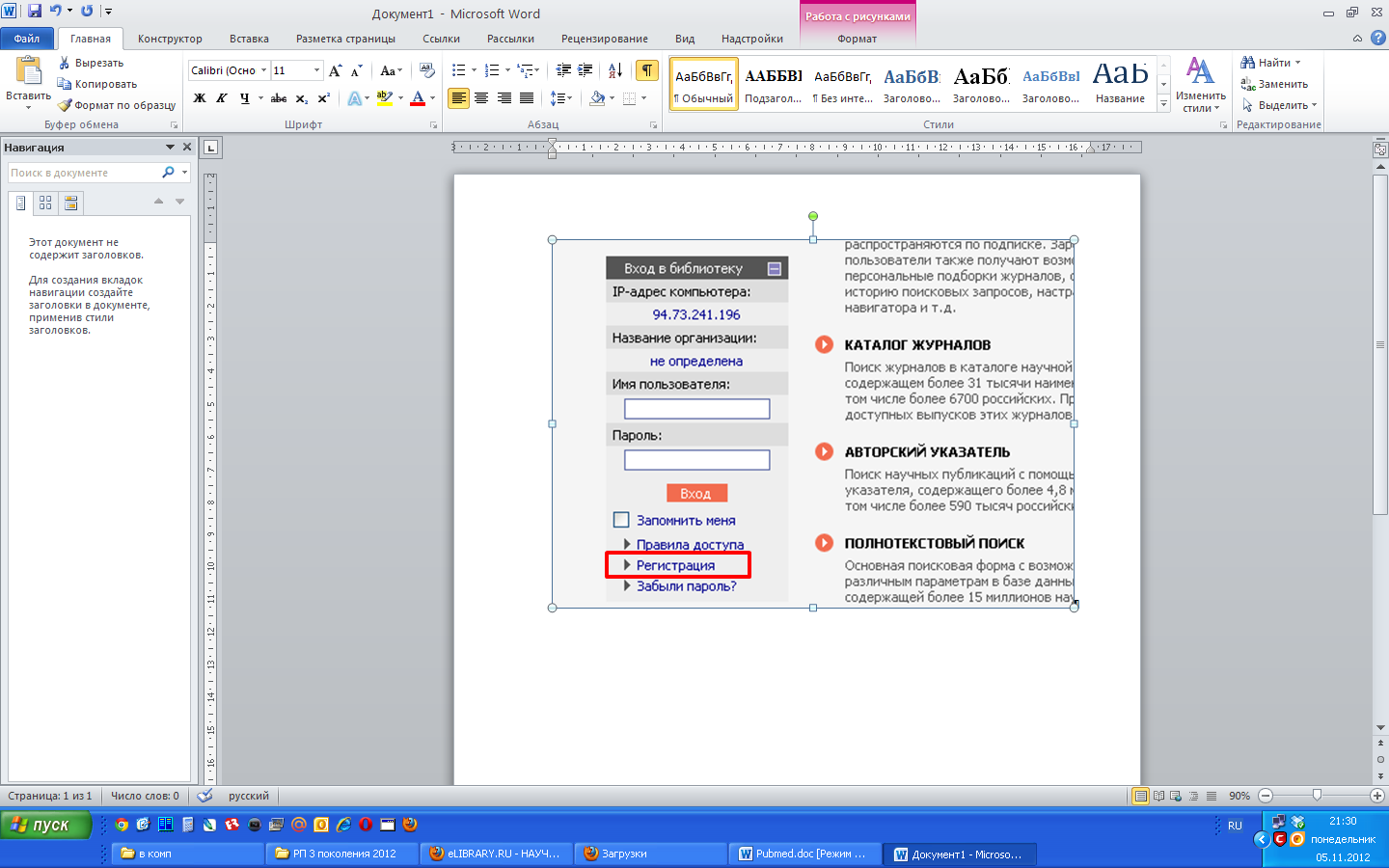
Task: Open eLIBRARY.RU window from taskbar
Action: 496,854
